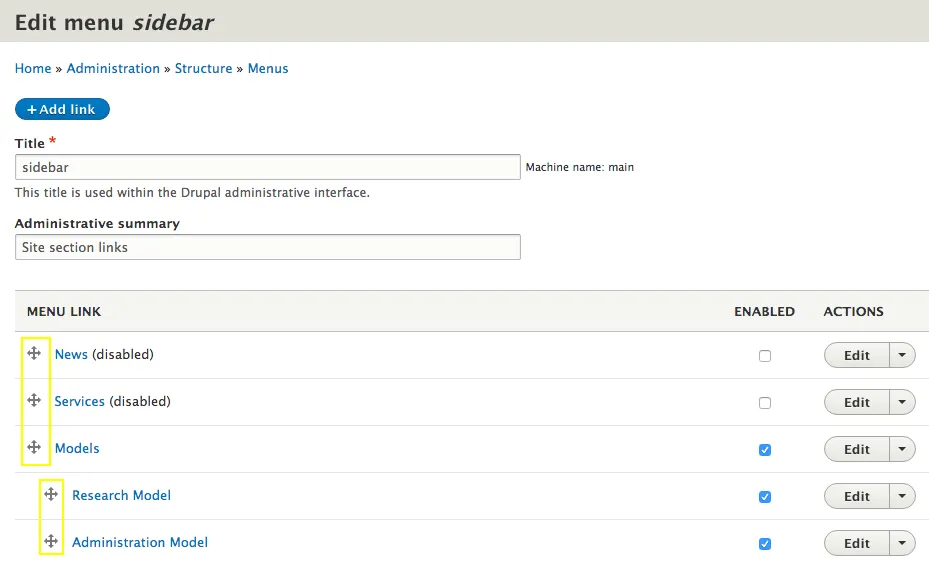Click Edit button for News
The height and width of the screenshot is (562, 929).
pos(857,355)
